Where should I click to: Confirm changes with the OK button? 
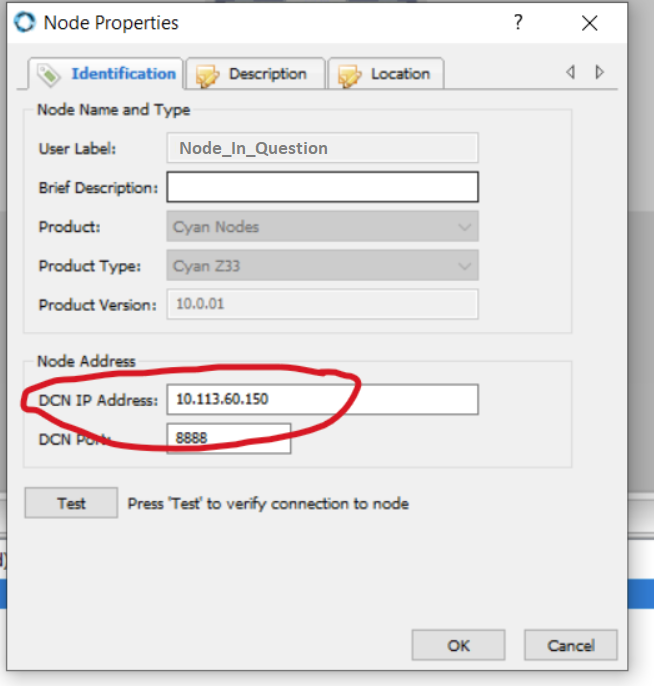click(x=458, y=645)
